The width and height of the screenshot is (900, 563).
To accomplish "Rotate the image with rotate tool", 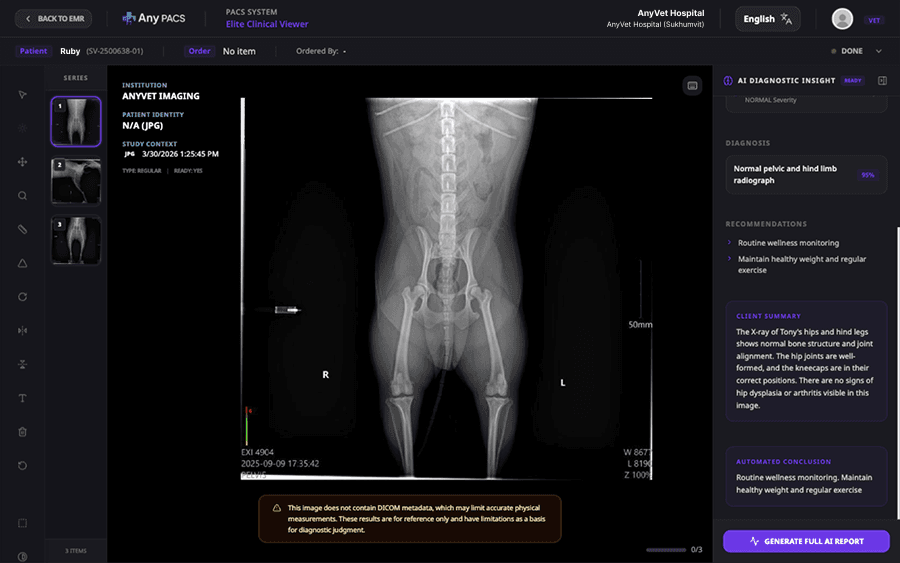I will pos(22,297).
